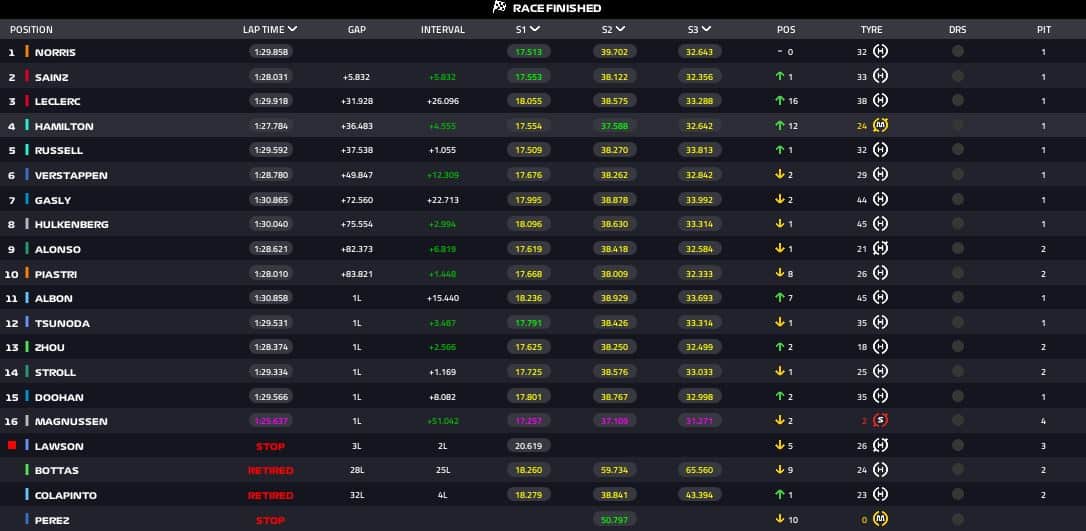Click the hard tyre icon in Norris row
1086x531 pixels.
tap(880, 51)
